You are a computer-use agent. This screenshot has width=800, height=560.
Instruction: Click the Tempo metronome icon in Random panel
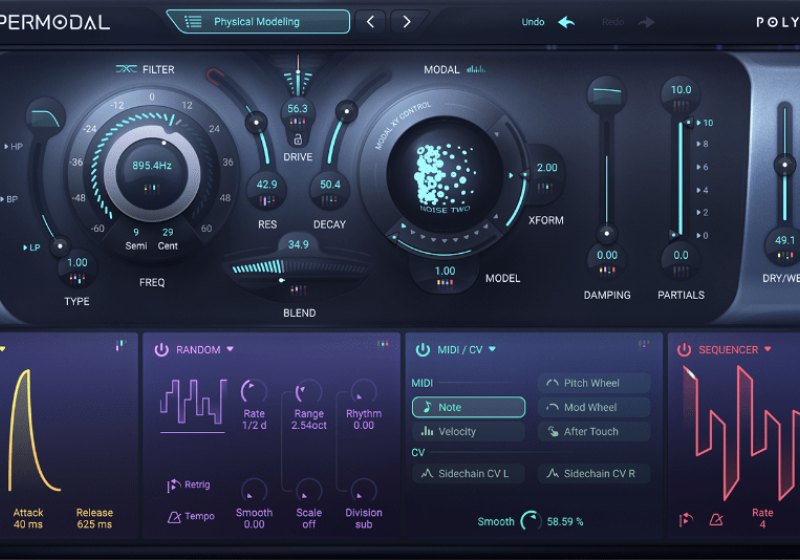[x=174, y=516]
